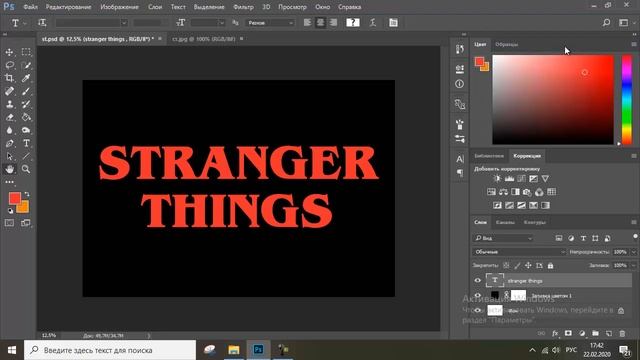Align text right
This screenshot has height=360, width=640.
[333, 23]
